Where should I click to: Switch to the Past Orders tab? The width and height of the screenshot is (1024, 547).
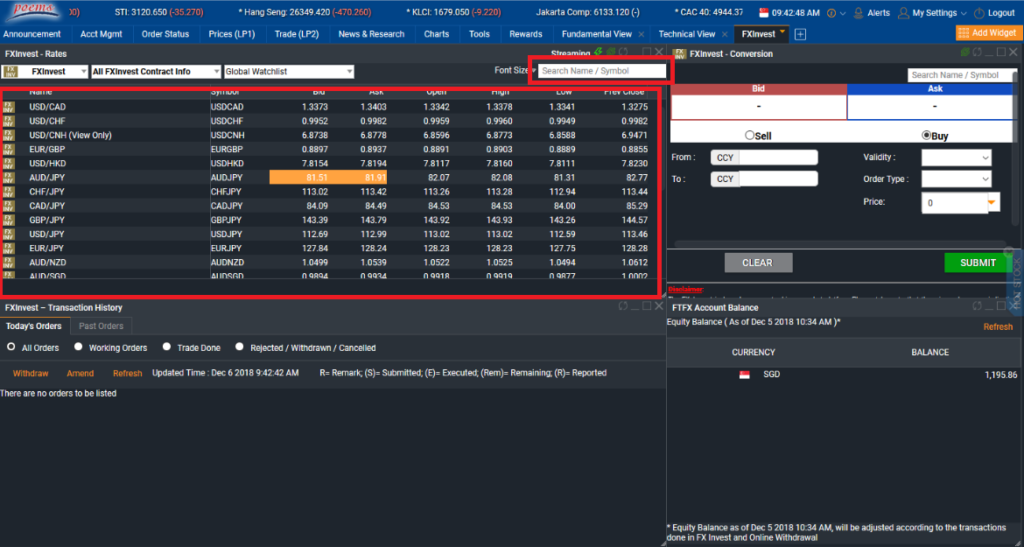pos(101,326)
